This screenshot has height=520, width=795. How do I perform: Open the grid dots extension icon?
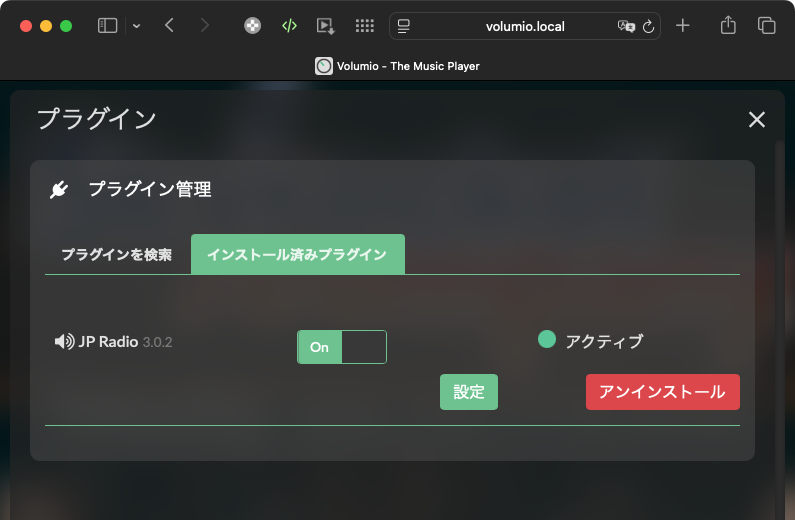pyautogui.click(x=365, y=25)
